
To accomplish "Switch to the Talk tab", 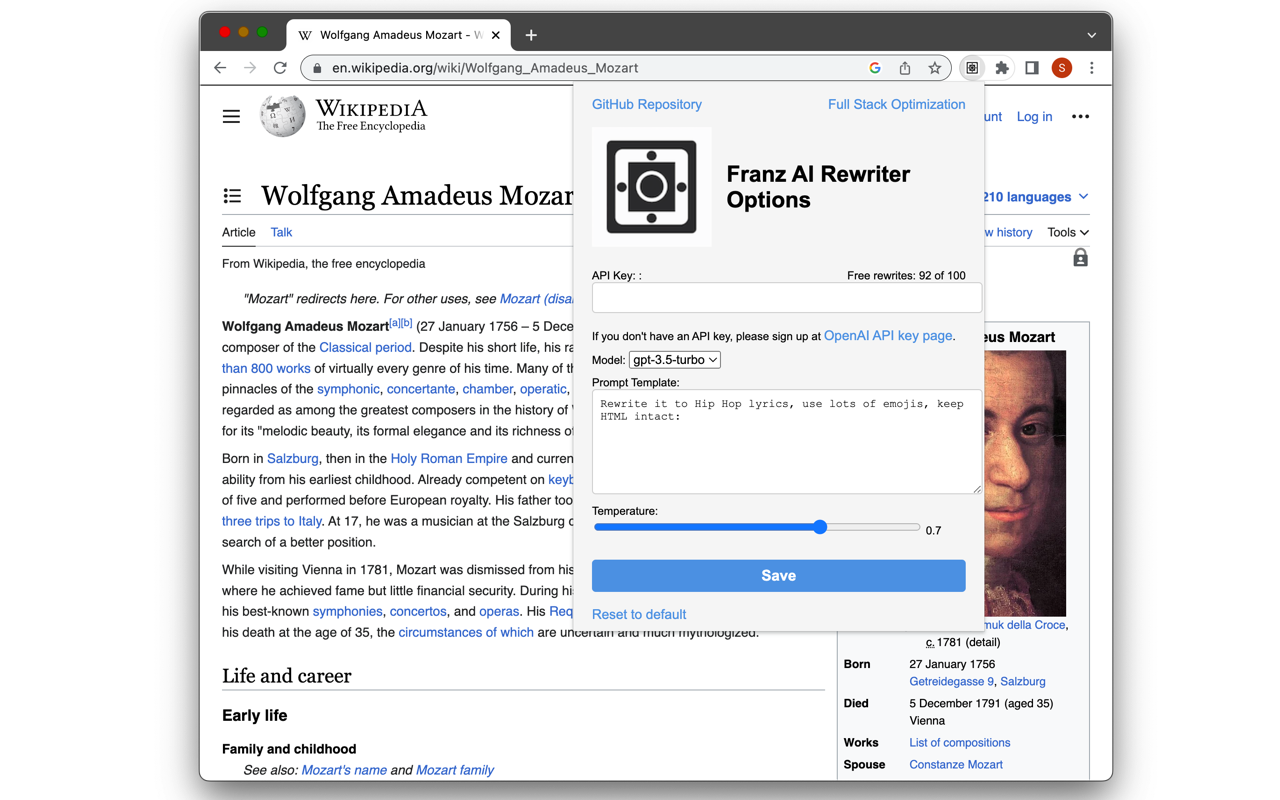I will (x=281, y=232).
